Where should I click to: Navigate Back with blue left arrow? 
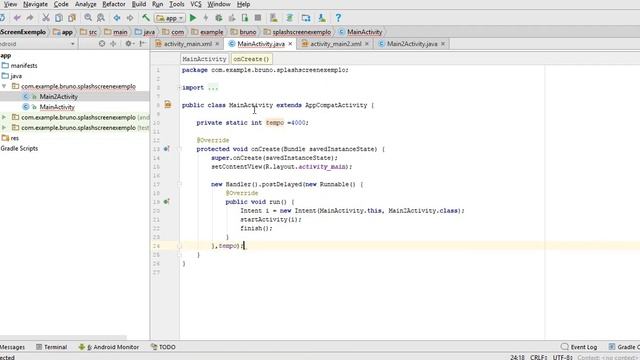coord(117,18)
